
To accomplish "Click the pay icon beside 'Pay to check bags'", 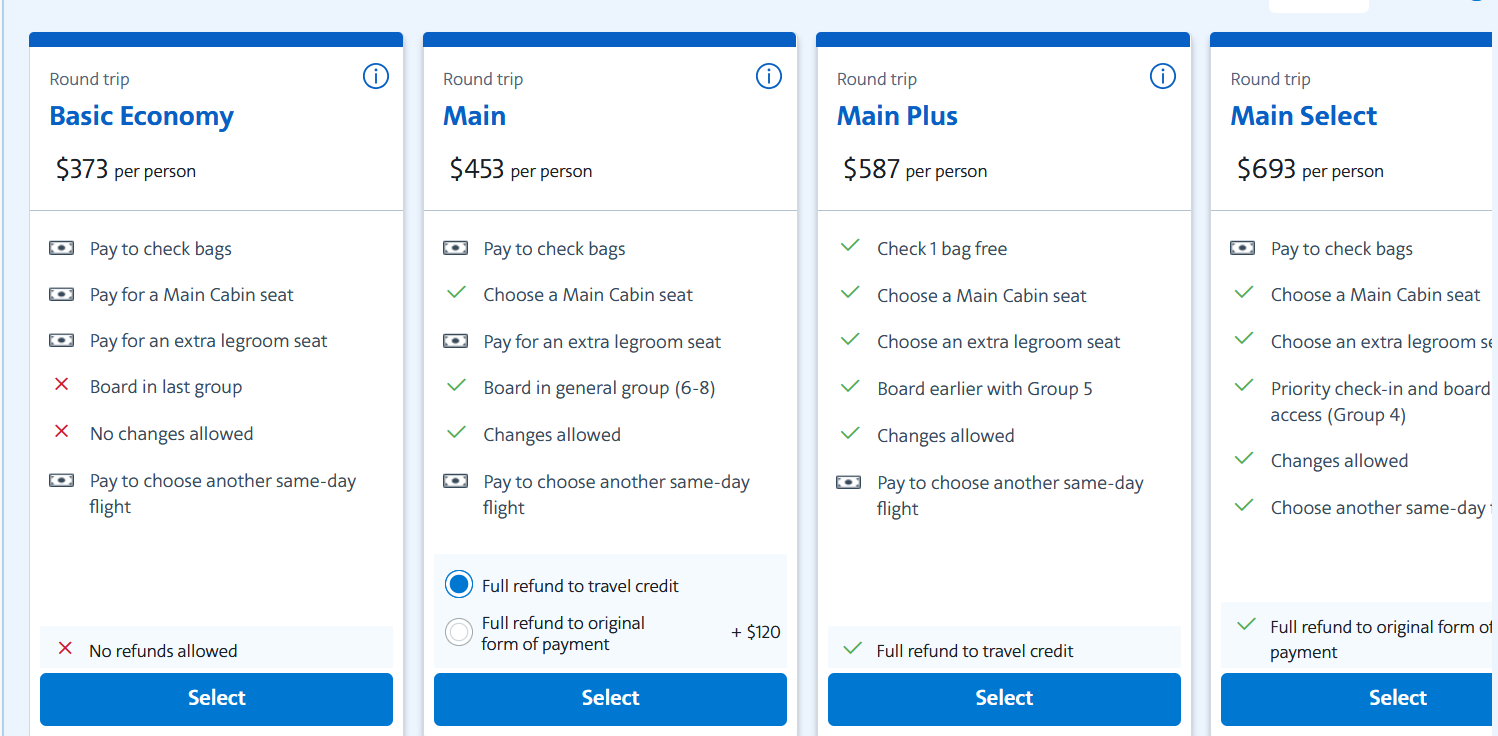I will pos(61,248).
